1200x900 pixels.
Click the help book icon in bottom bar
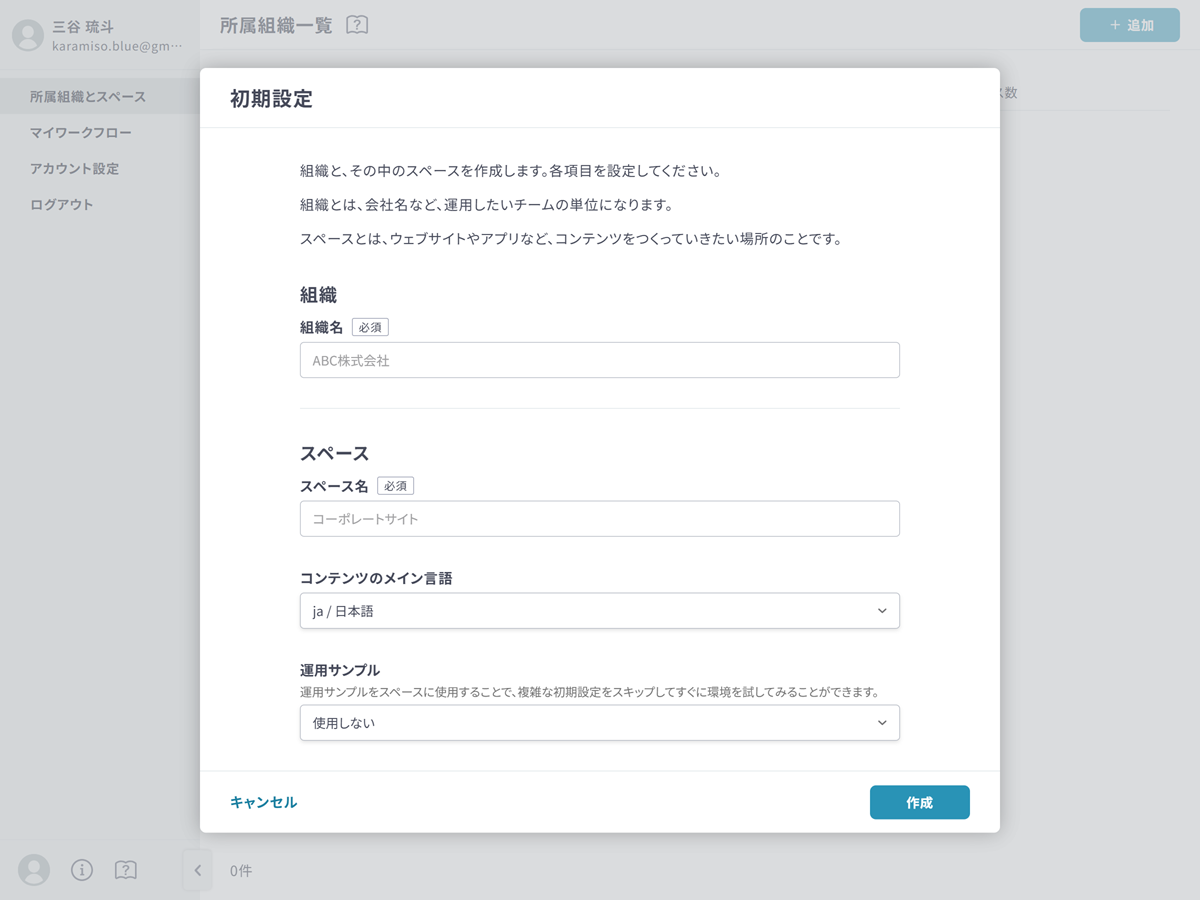tap(125, 870)
